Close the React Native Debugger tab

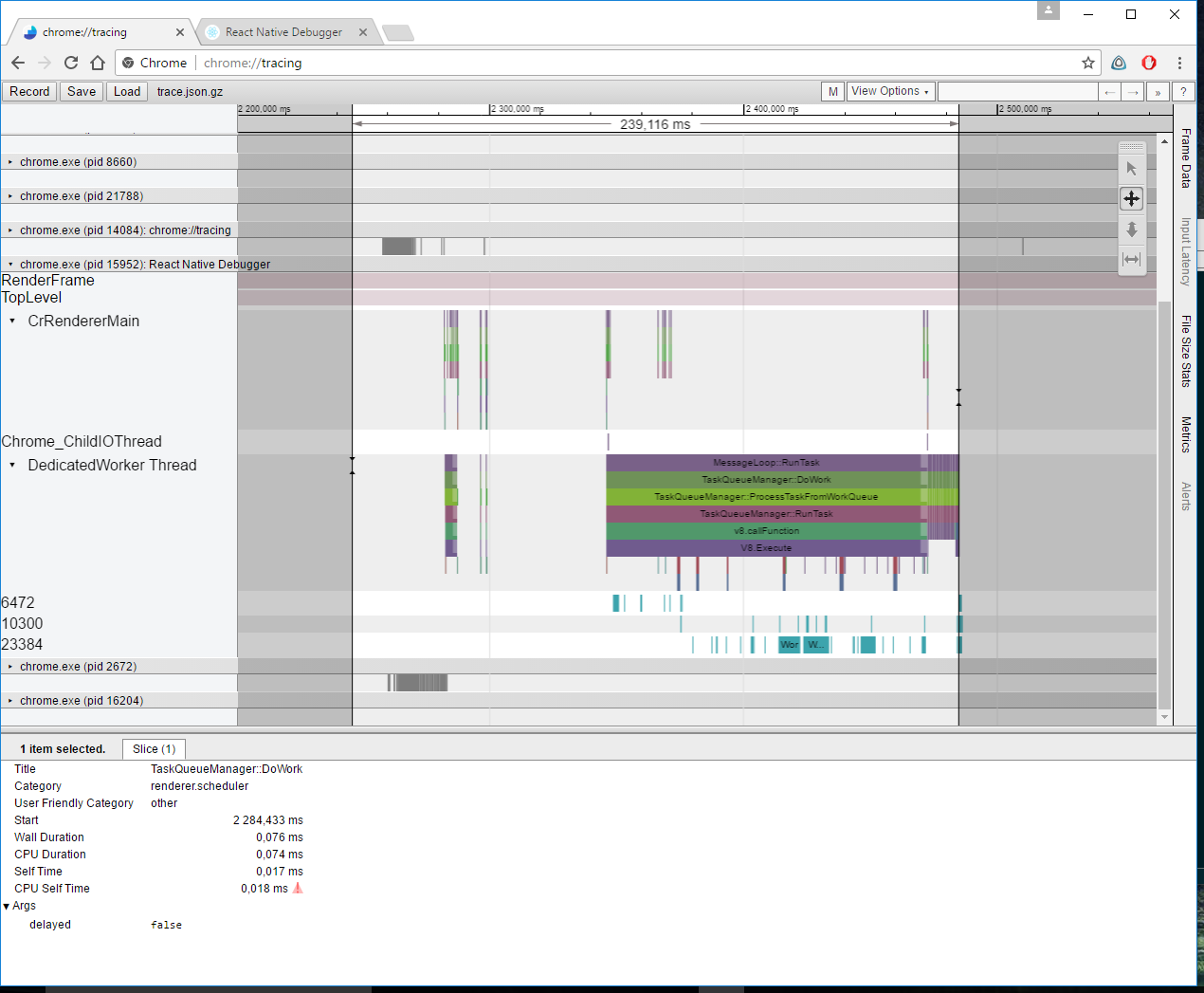click(363, 32)
